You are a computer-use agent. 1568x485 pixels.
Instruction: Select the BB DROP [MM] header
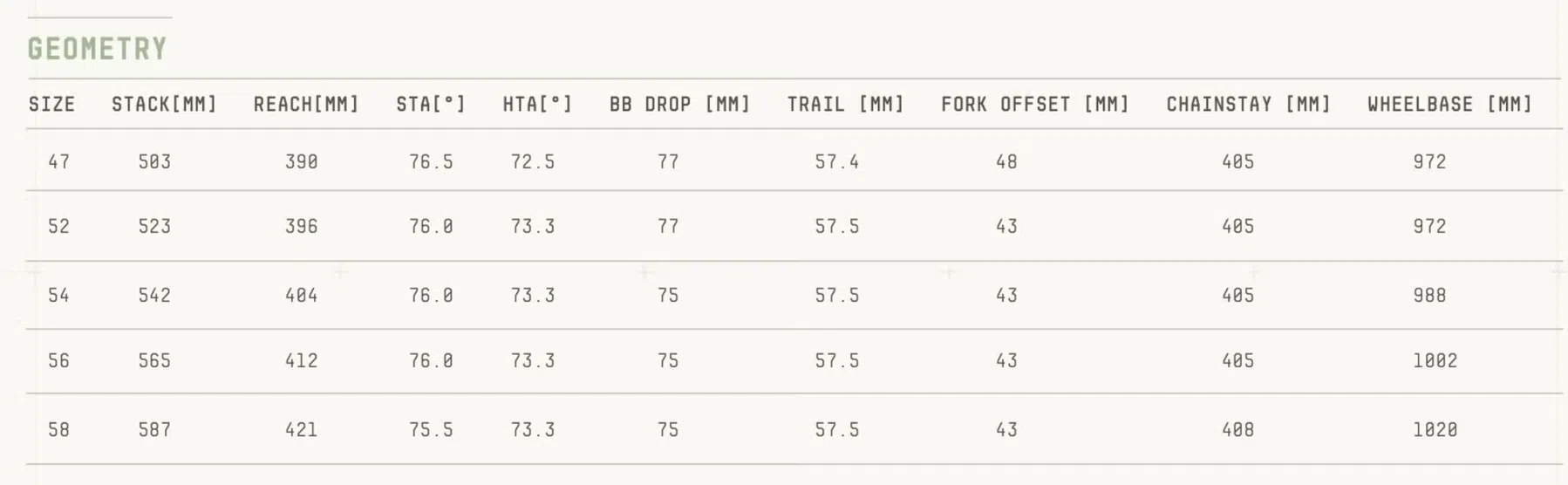coord(679,105)
